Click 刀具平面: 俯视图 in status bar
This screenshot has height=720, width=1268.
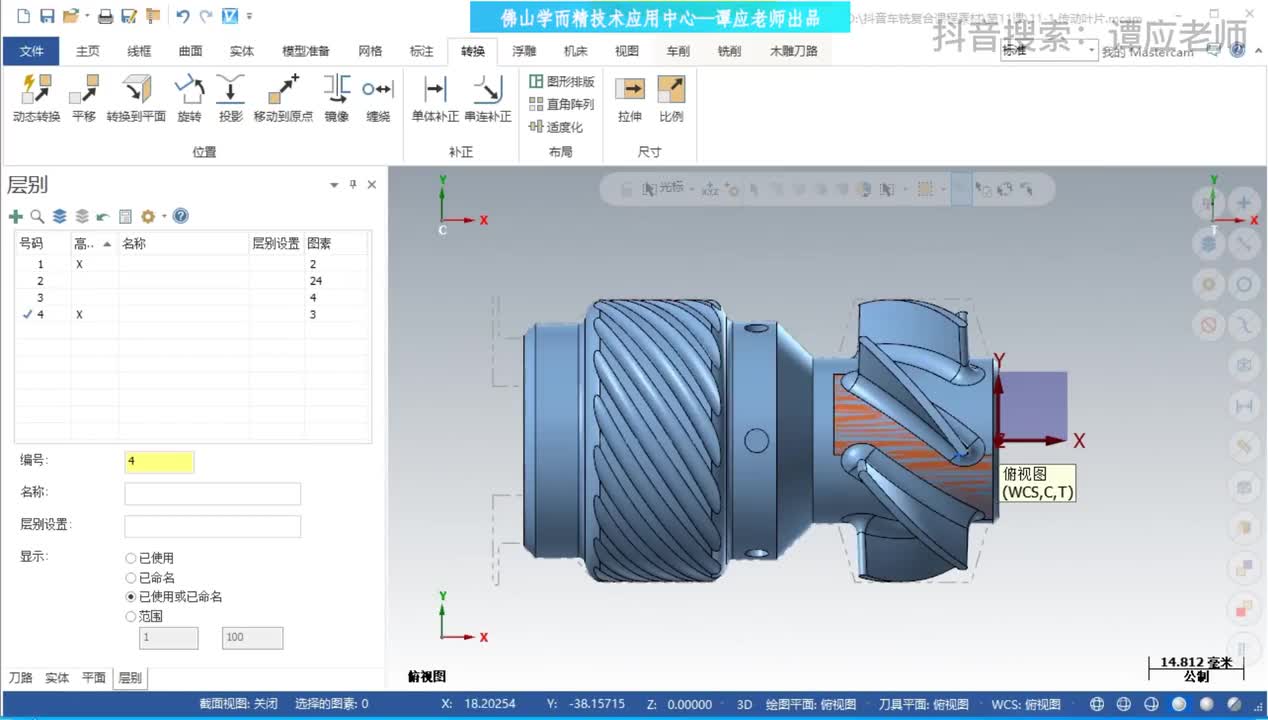pos(923,704)
